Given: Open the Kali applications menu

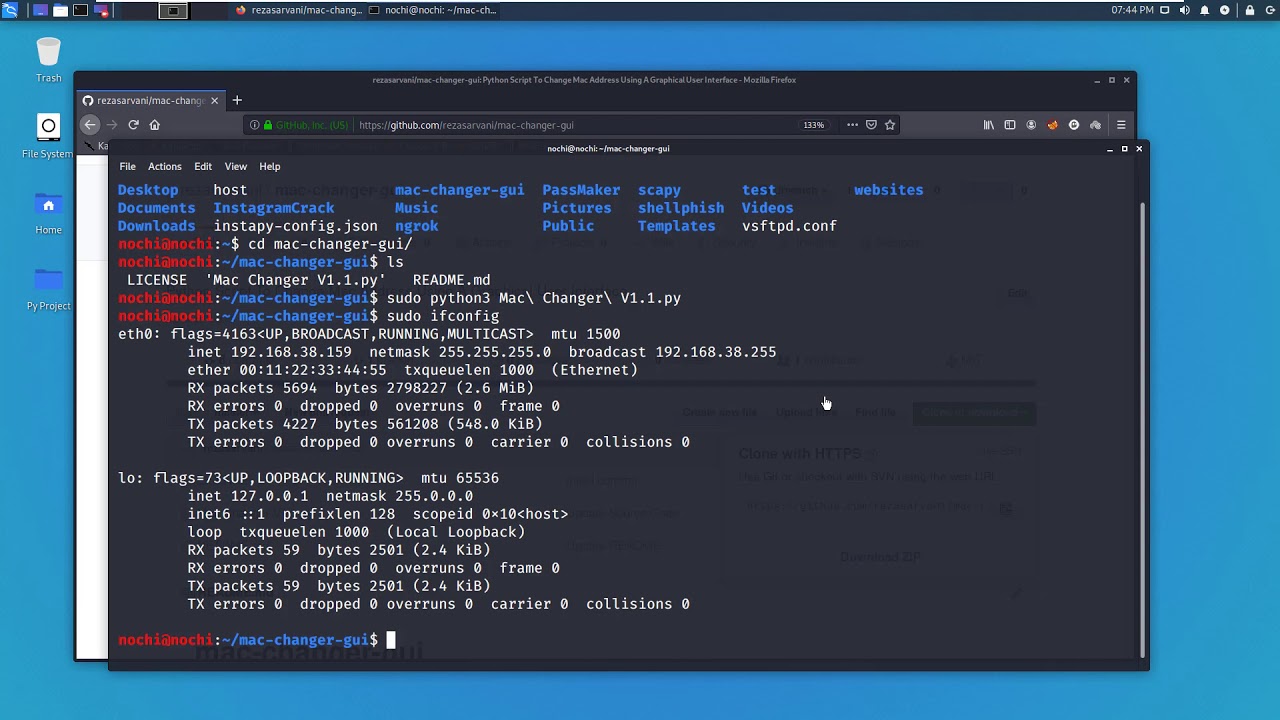Looking at the screenshot, I should pos(10,10).
